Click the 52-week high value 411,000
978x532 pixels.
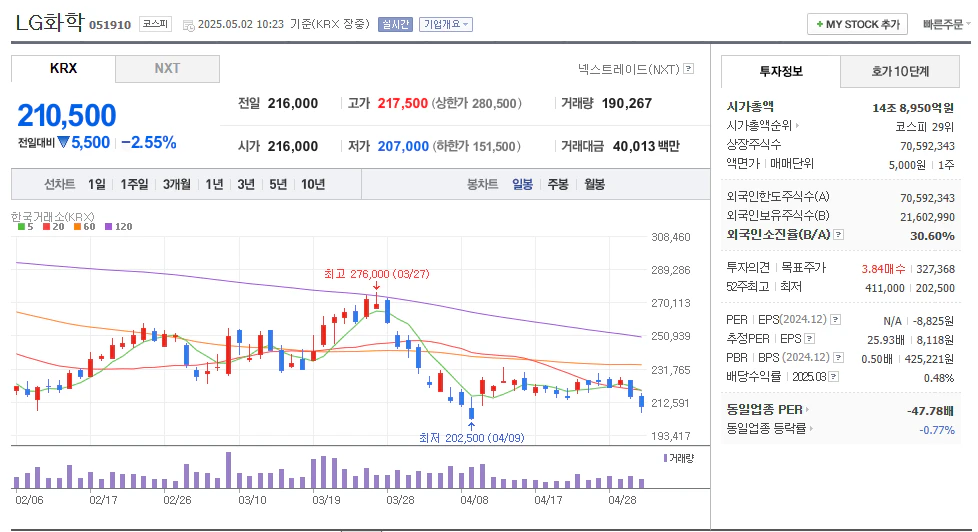click(884, 288)
